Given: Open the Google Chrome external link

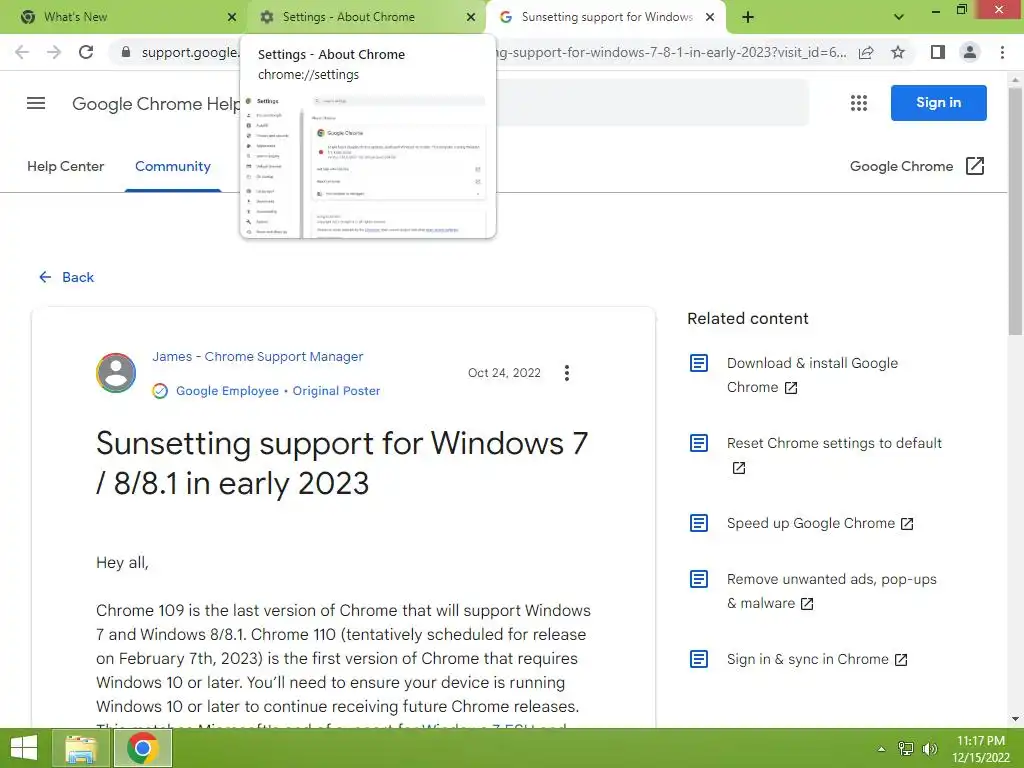Looking at the screenshot, I should click(x=917, y=167).
